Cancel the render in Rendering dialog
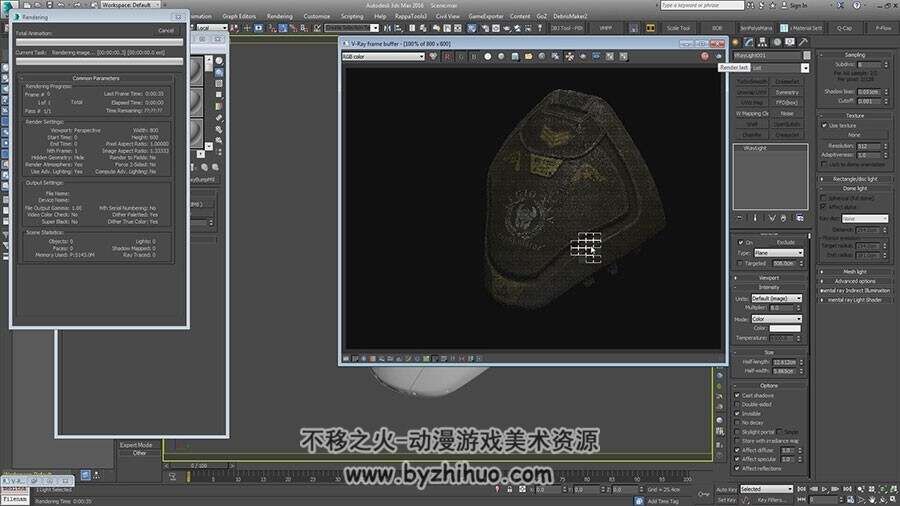Image resolution: width=900 pixels, height=506 pixels. (165, 30)
